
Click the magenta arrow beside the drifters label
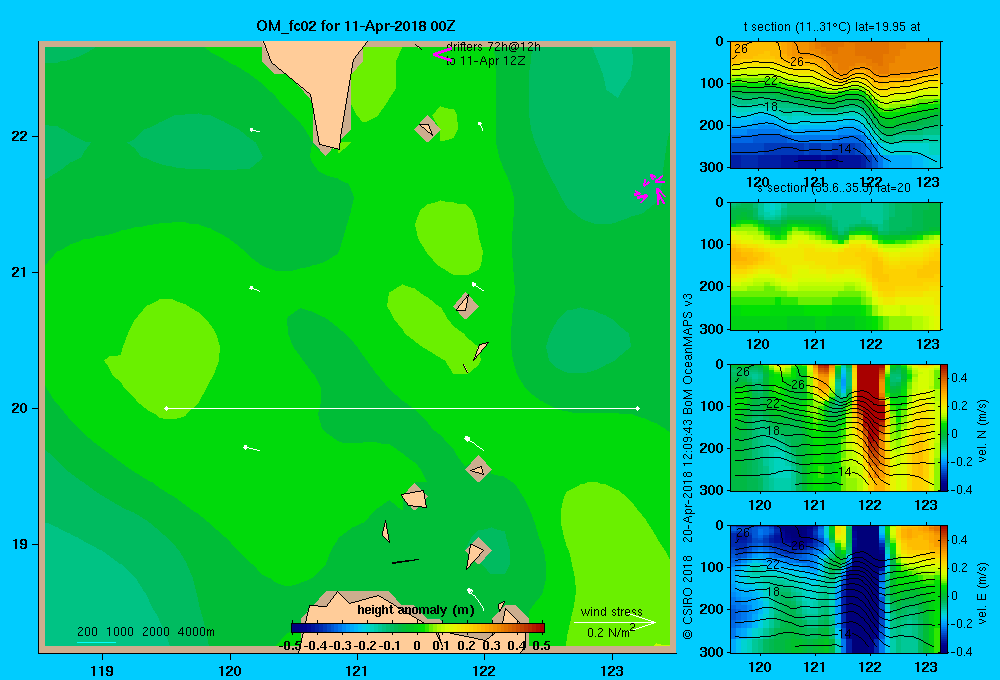[x=441, y=54]
